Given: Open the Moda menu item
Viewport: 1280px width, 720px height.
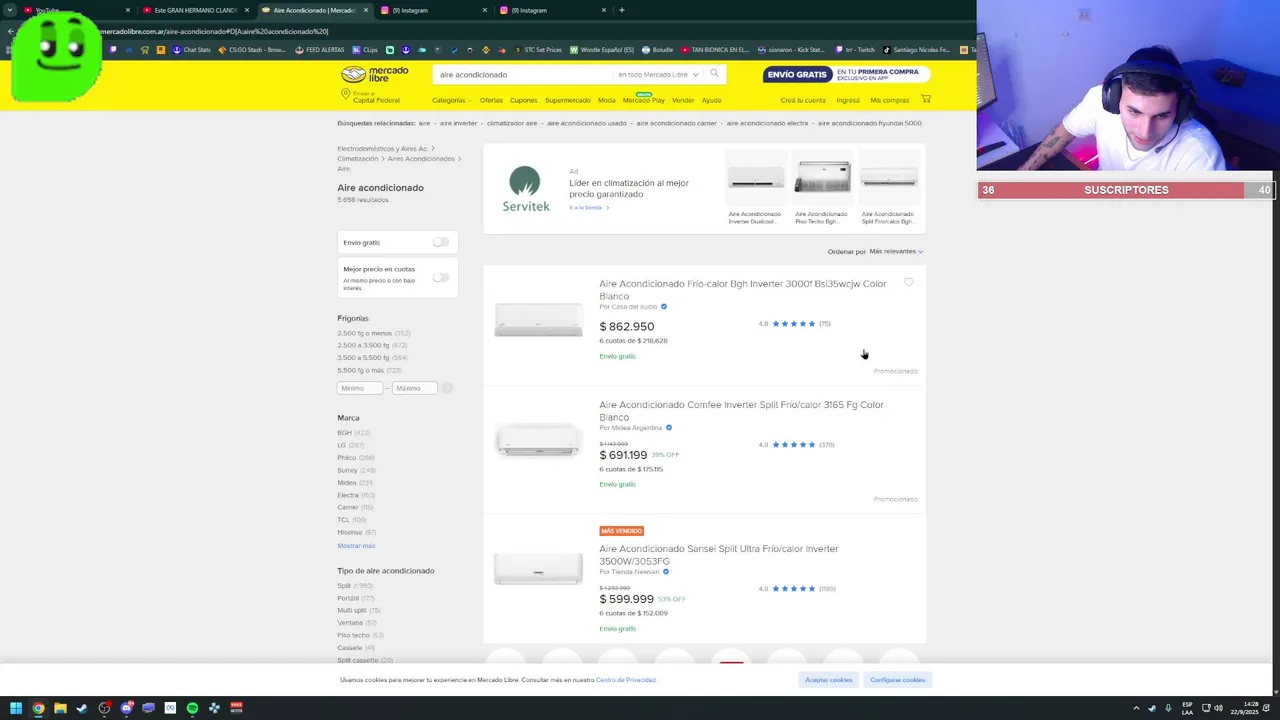Looking at the screenshot, I should coord(607,100).
